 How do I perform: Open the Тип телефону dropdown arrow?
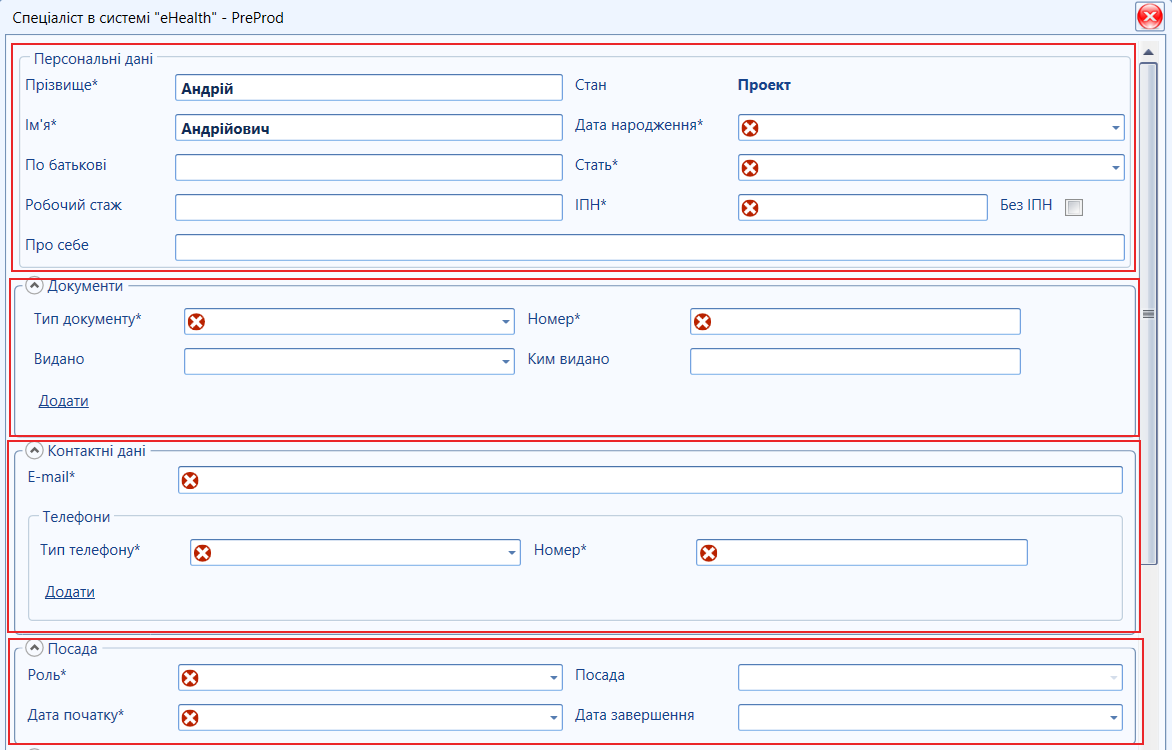tap(511, 553)
